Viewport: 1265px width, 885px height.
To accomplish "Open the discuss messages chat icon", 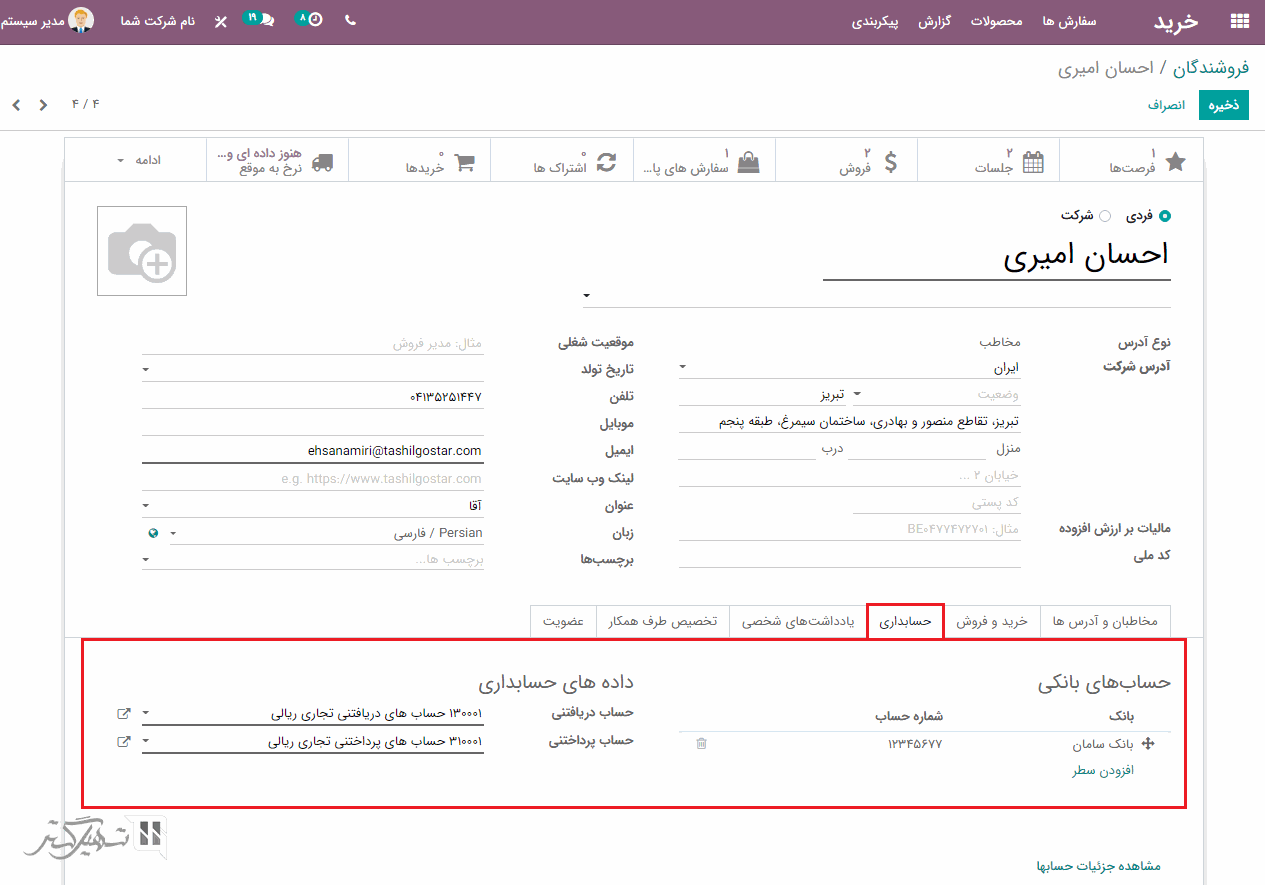I will click(x=266, y=20).
